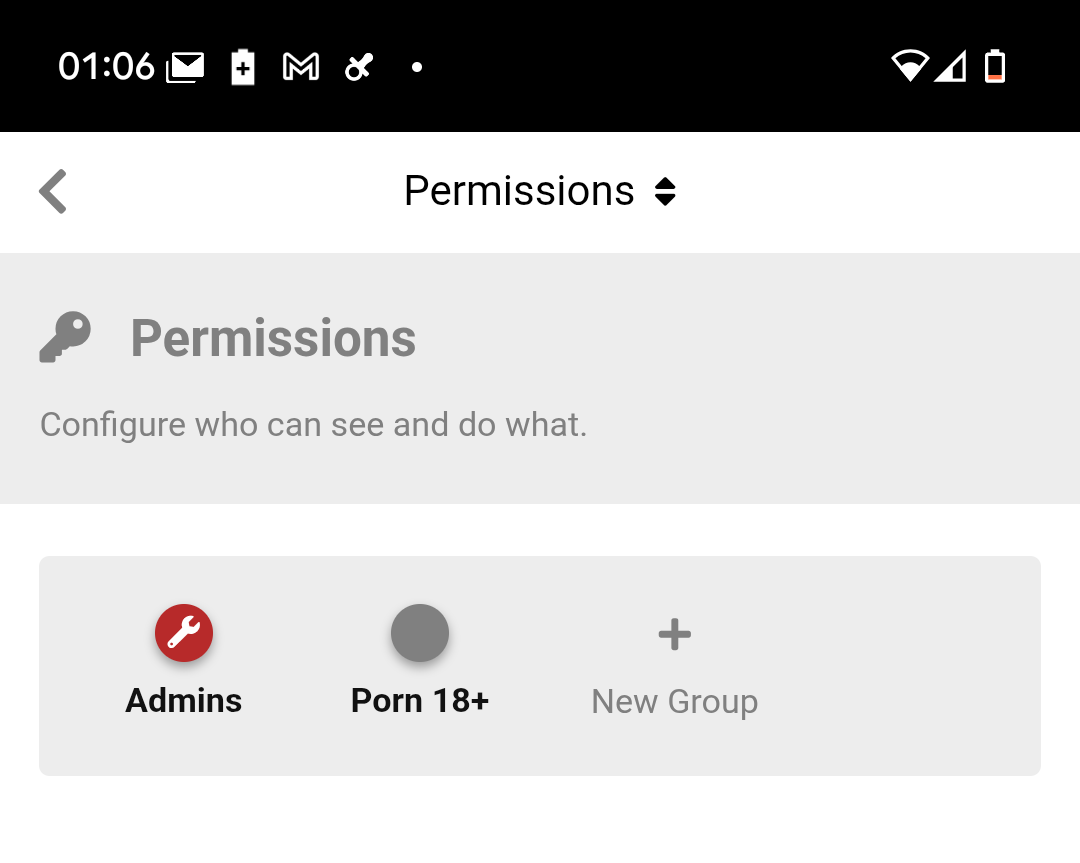Tap the pinwheel notification icon
This screenshot has height=863, width=1080.
tap(359, 67)
